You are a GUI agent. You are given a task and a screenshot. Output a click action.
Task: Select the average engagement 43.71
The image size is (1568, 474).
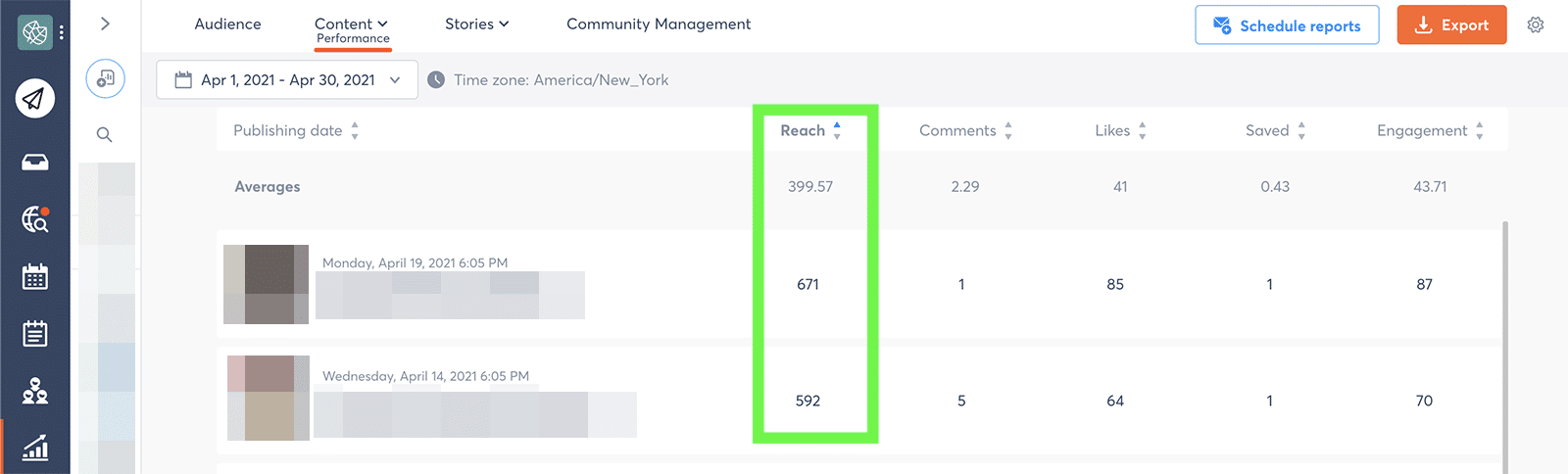click(1430, 187)
